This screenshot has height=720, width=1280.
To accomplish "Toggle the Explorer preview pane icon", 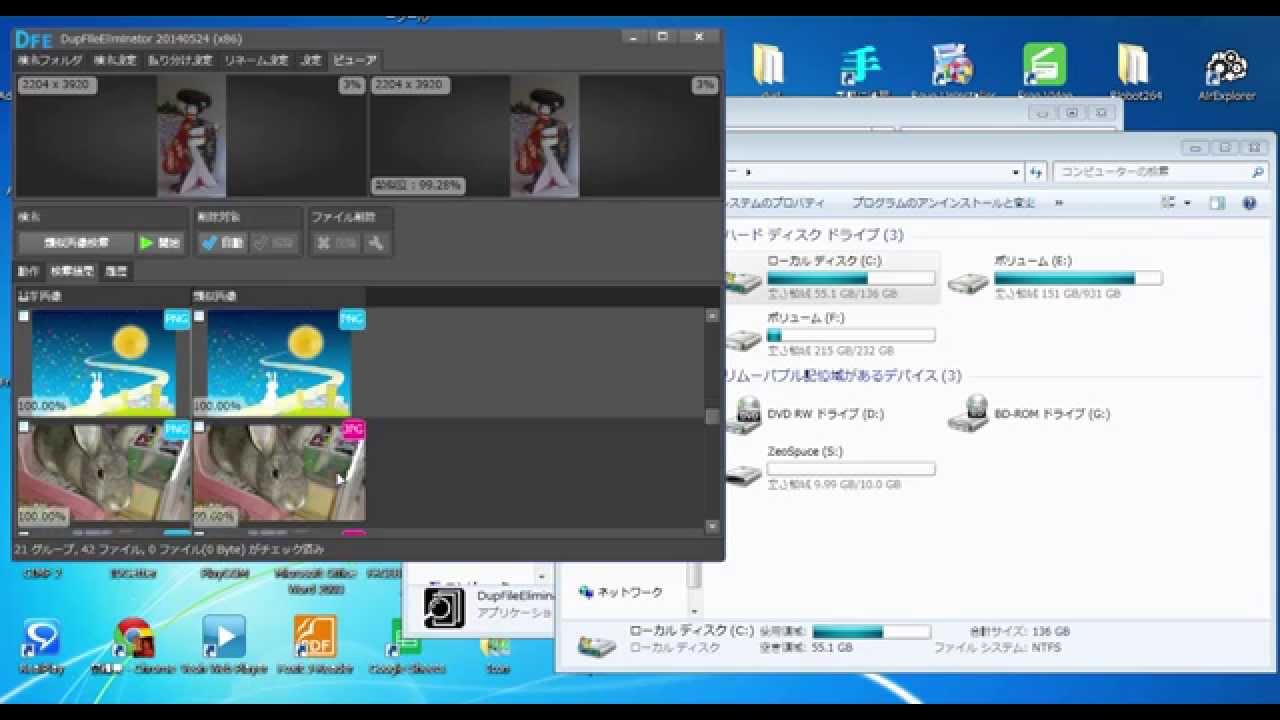I will [1217, 203].
